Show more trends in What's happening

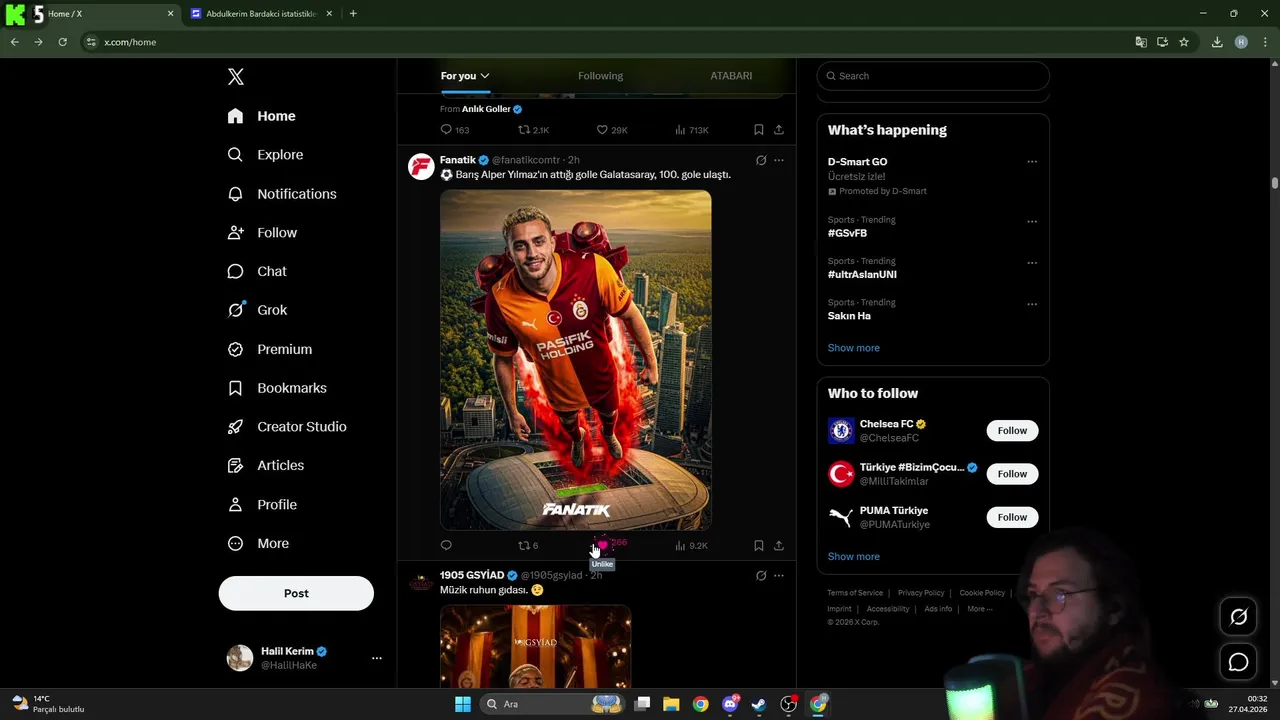[854, 348]
